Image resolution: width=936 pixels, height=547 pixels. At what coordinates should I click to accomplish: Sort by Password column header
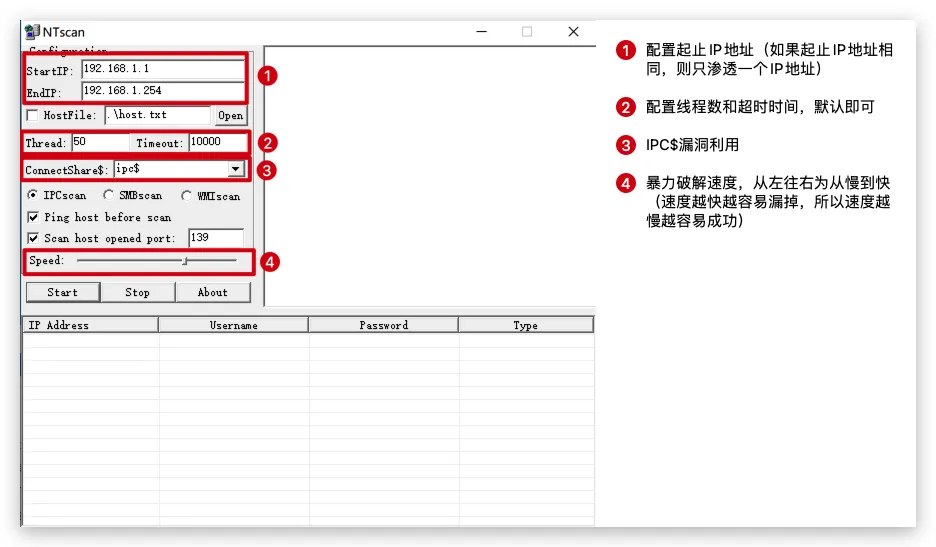pos(384,325)
